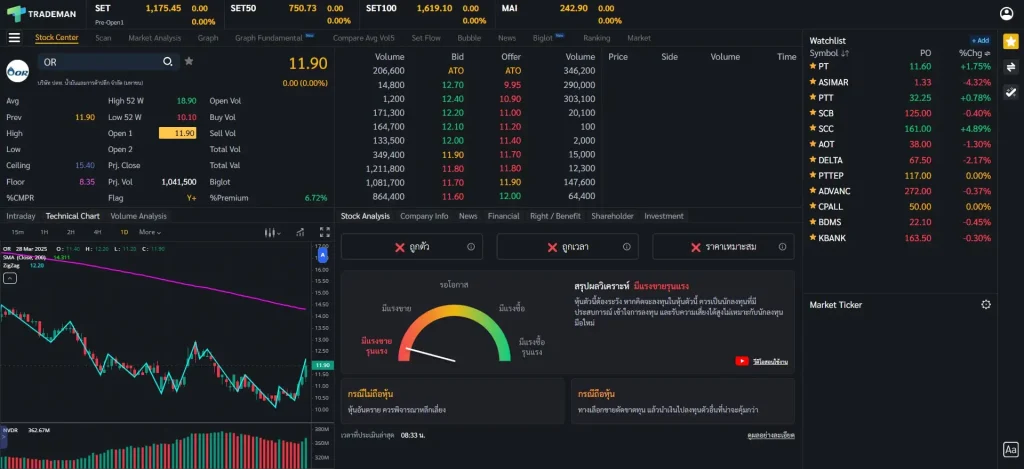
Task: Click the OR company logo
Action: (18, 71)
